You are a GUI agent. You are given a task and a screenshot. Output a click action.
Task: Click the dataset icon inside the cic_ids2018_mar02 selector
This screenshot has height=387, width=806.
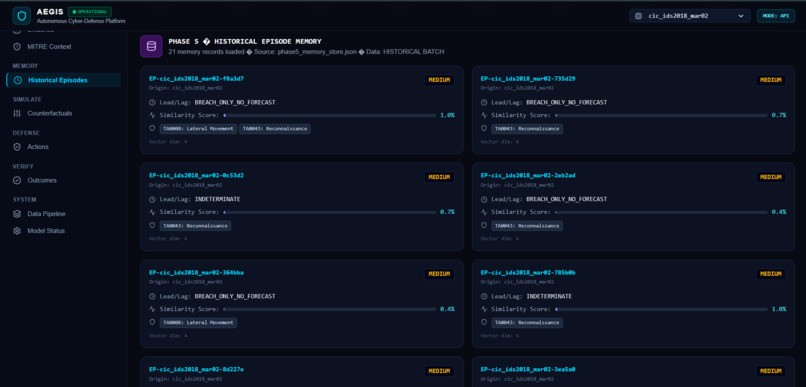tap(638, 16)
